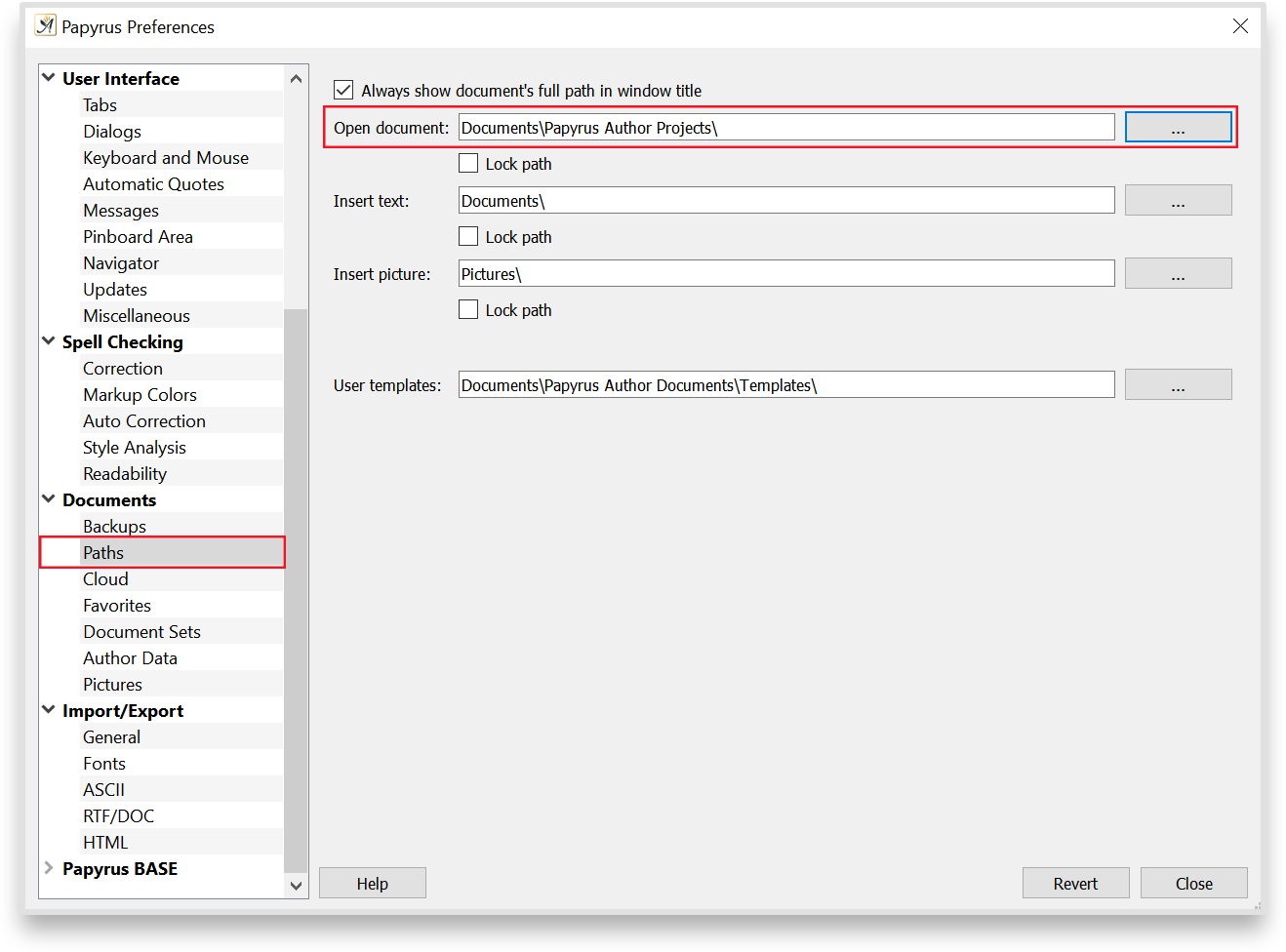Enable Lock path under Open document
Viewport: 1286px width, 952px height.
(x=468, y=163)
